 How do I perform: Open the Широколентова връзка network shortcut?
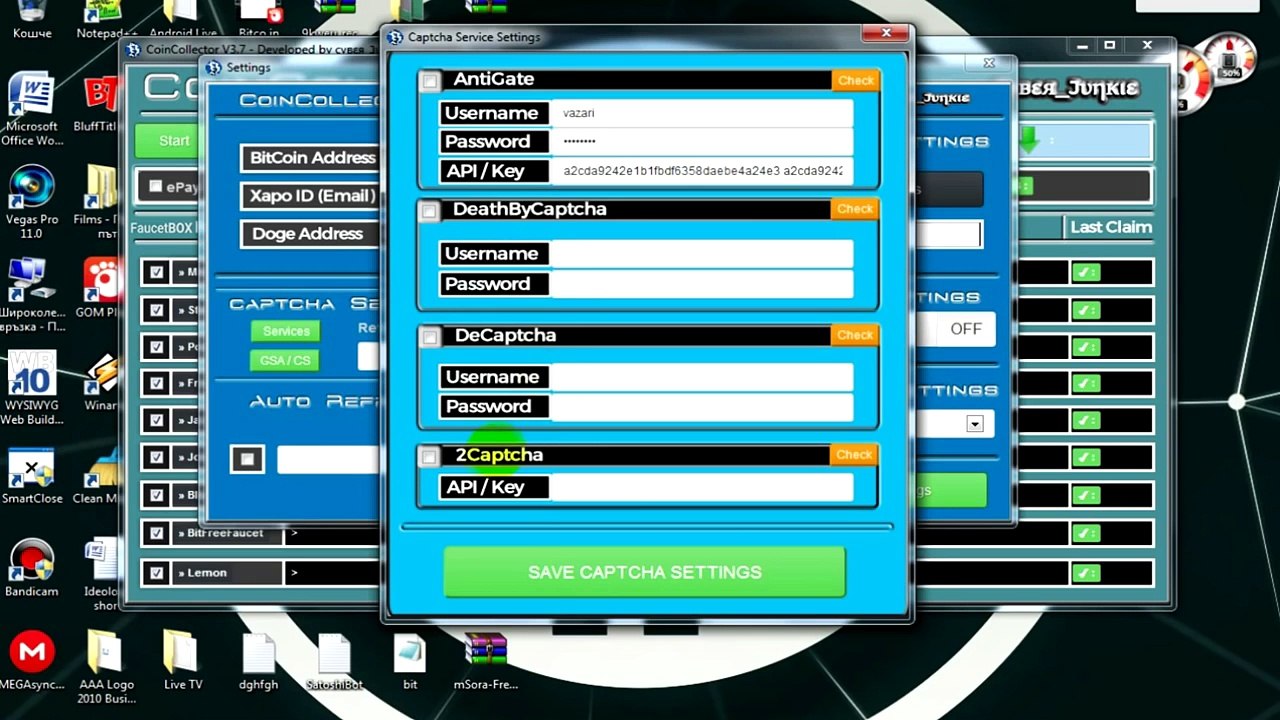[31, 295]
